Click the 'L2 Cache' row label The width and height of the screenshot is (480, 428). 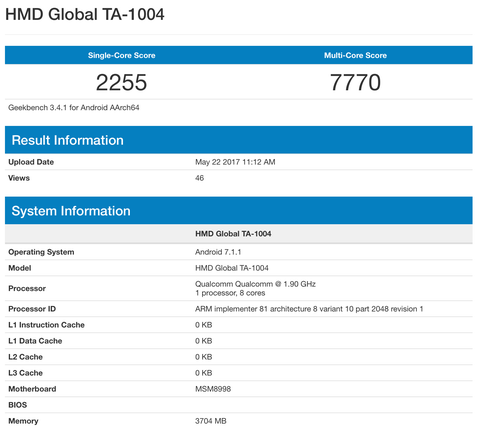(x=25, y=357)
